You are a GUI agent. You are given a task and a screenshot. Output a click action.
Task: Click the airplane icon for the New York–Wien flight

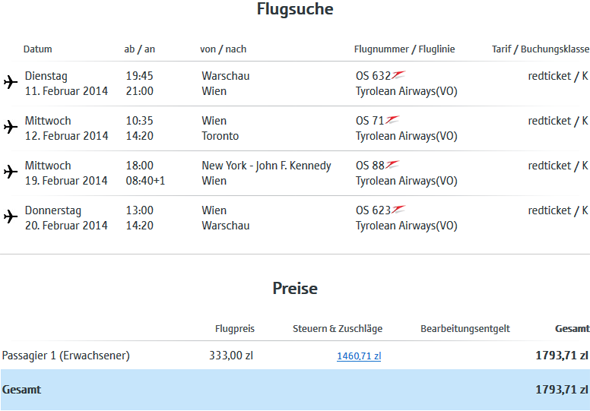point(11,172)
